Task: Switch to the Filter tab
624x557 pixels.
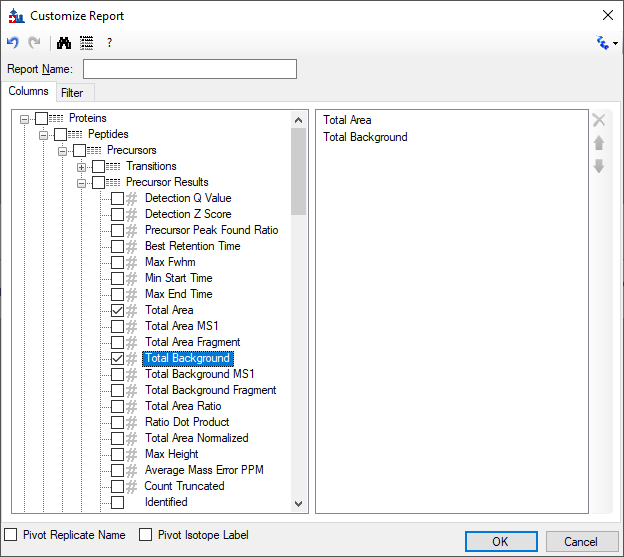Action: click(72, 93)
